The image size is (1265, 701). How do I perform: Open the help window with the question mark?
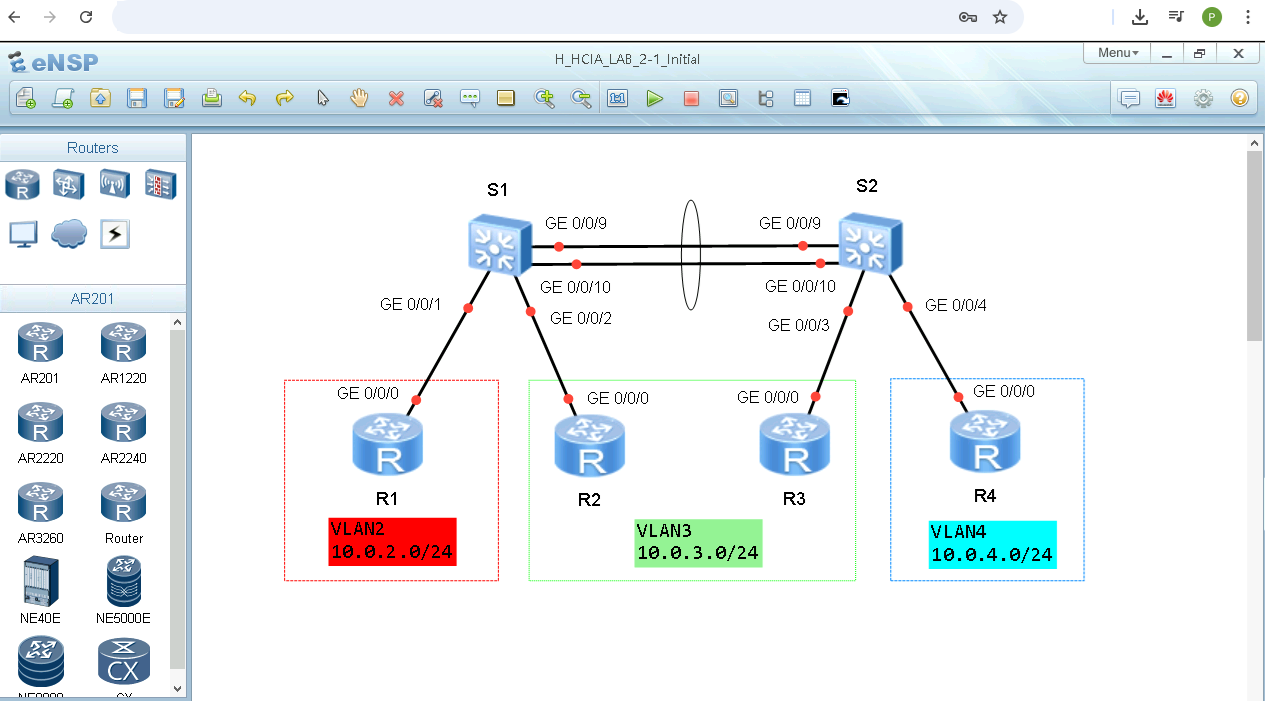point(1239,98)
